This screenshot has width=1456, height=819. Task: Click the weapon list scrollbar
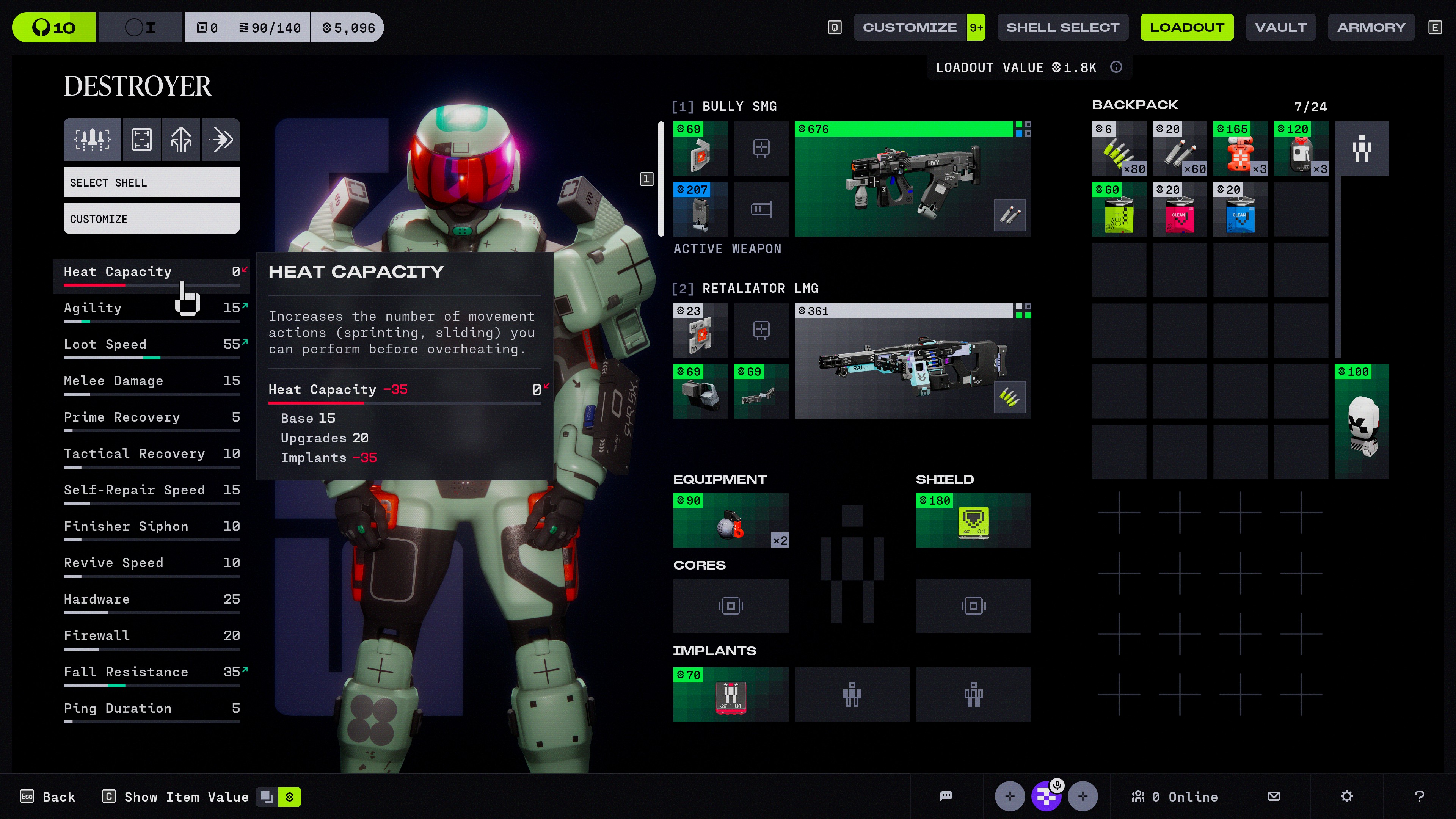pyautogui.click(x=661, y=179)
